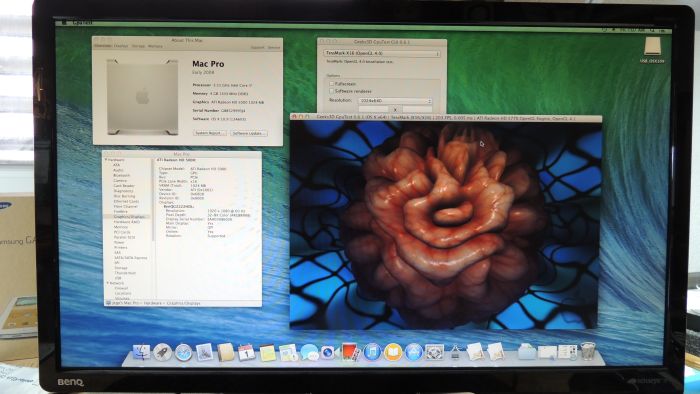Select PCI Cards in sidebar

point(122,232)
